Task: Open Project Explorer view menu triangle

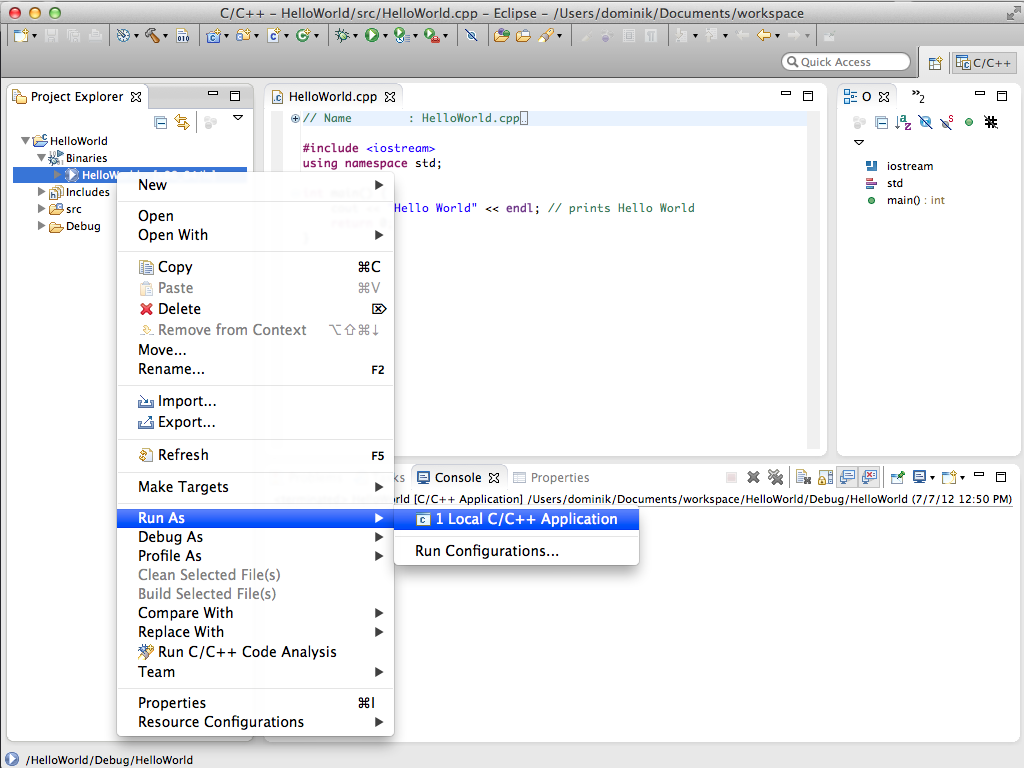Action: 238,118
